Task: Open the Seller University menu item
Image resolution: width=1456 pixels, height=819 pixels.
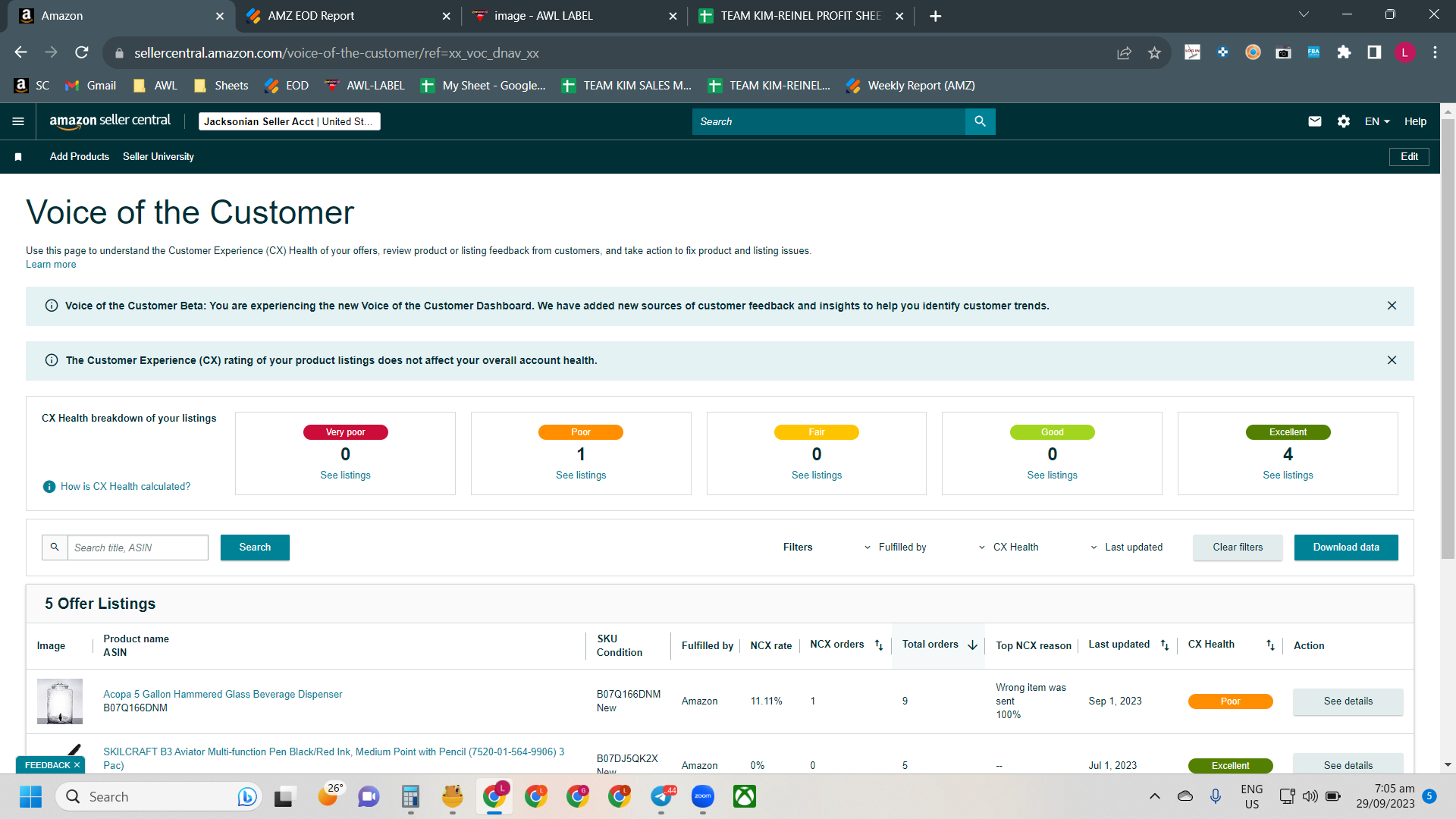Action: pyautogui.click(x=158, y=157)
